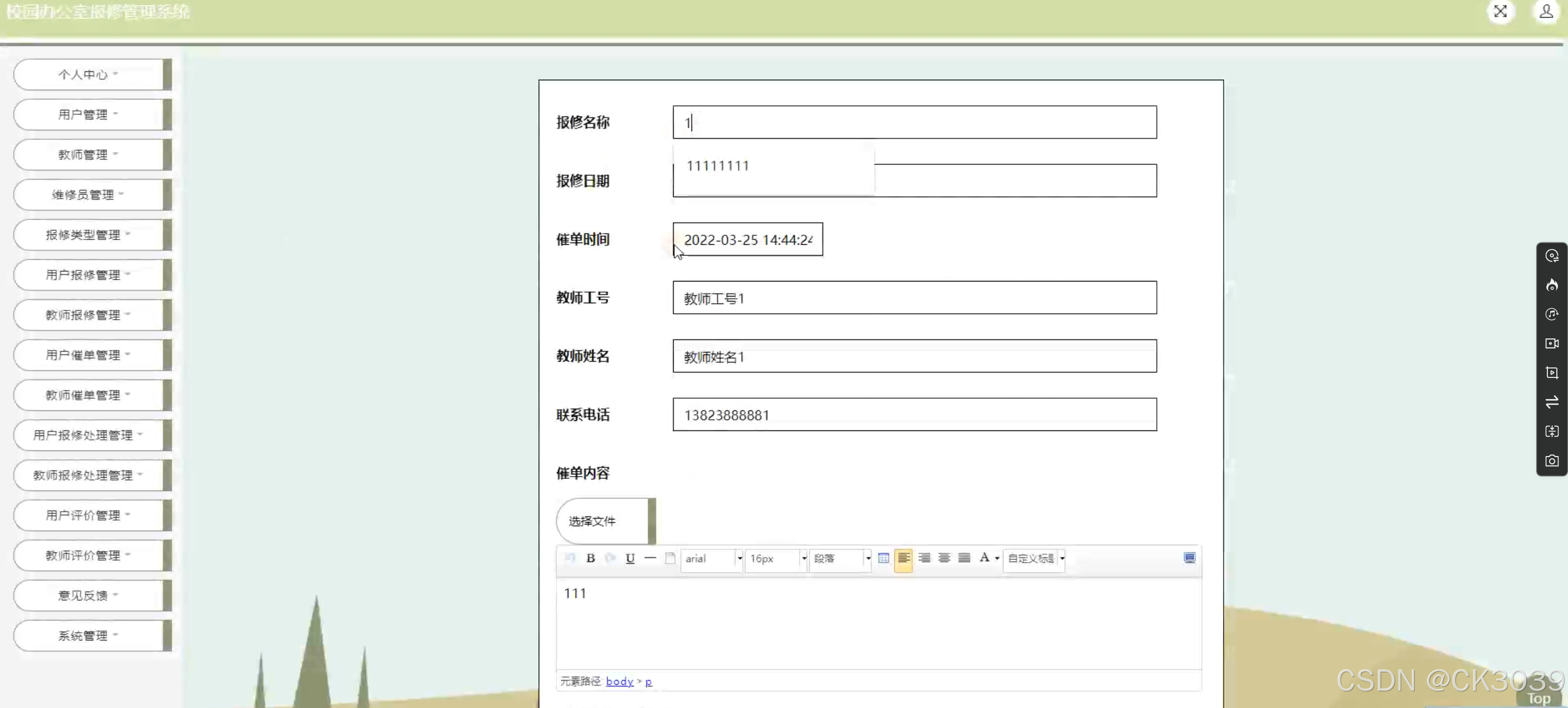
Task: Click the 选择文件 file upload button
Action: [592, 521]
